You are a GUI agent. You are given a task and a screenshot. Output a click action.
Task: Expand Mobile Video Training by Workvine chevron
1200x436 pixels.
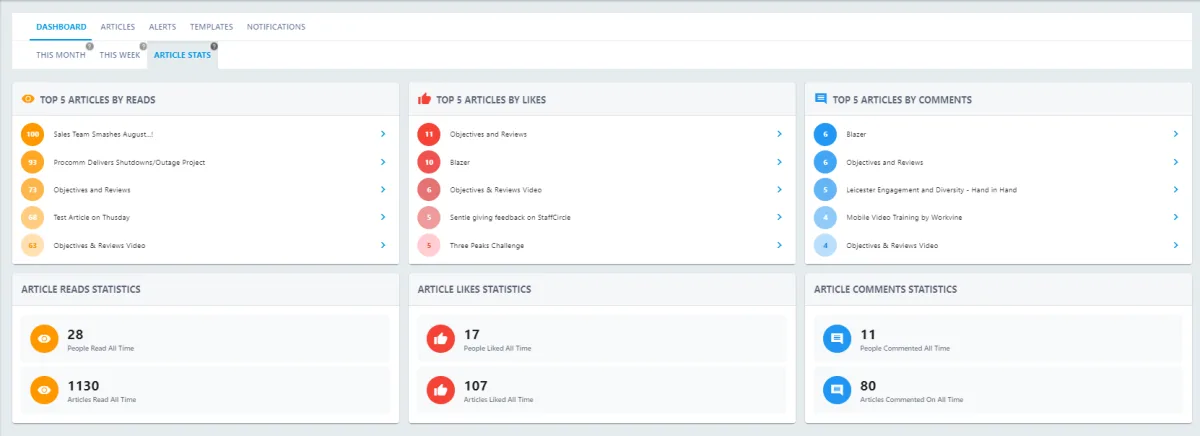click(1176, 217)
